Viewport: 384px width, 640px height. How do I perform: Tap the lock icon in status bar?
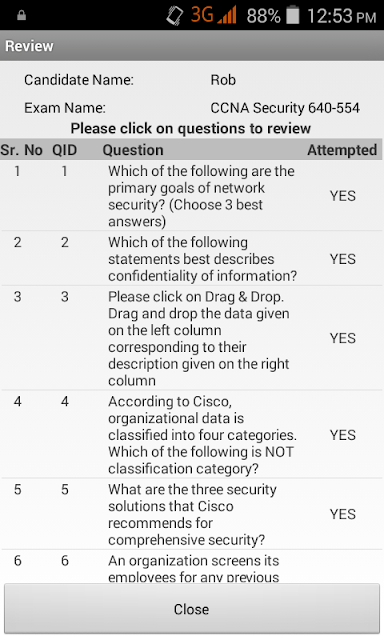click(x=22, y=16)
